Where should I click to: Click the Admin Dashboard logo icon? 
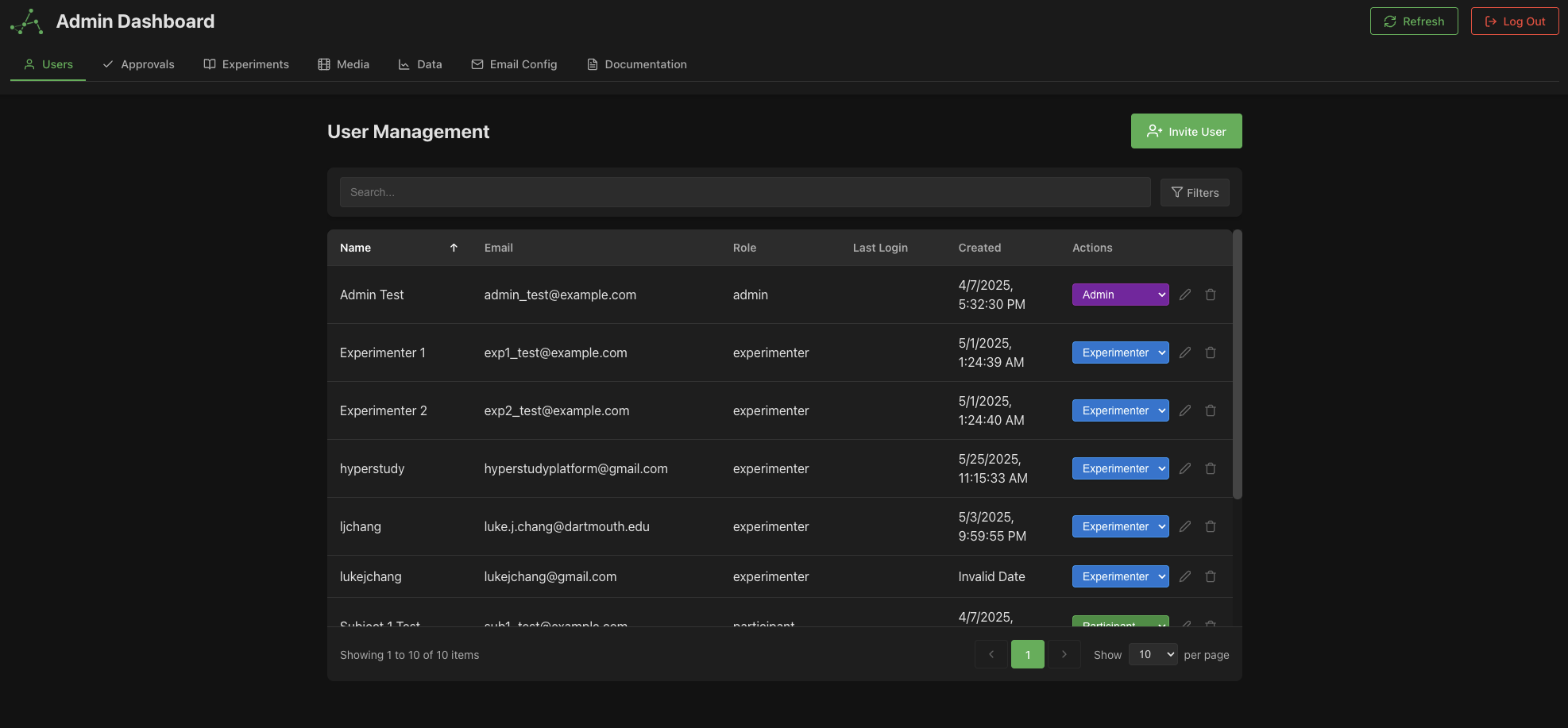click(x=25, y=21)
